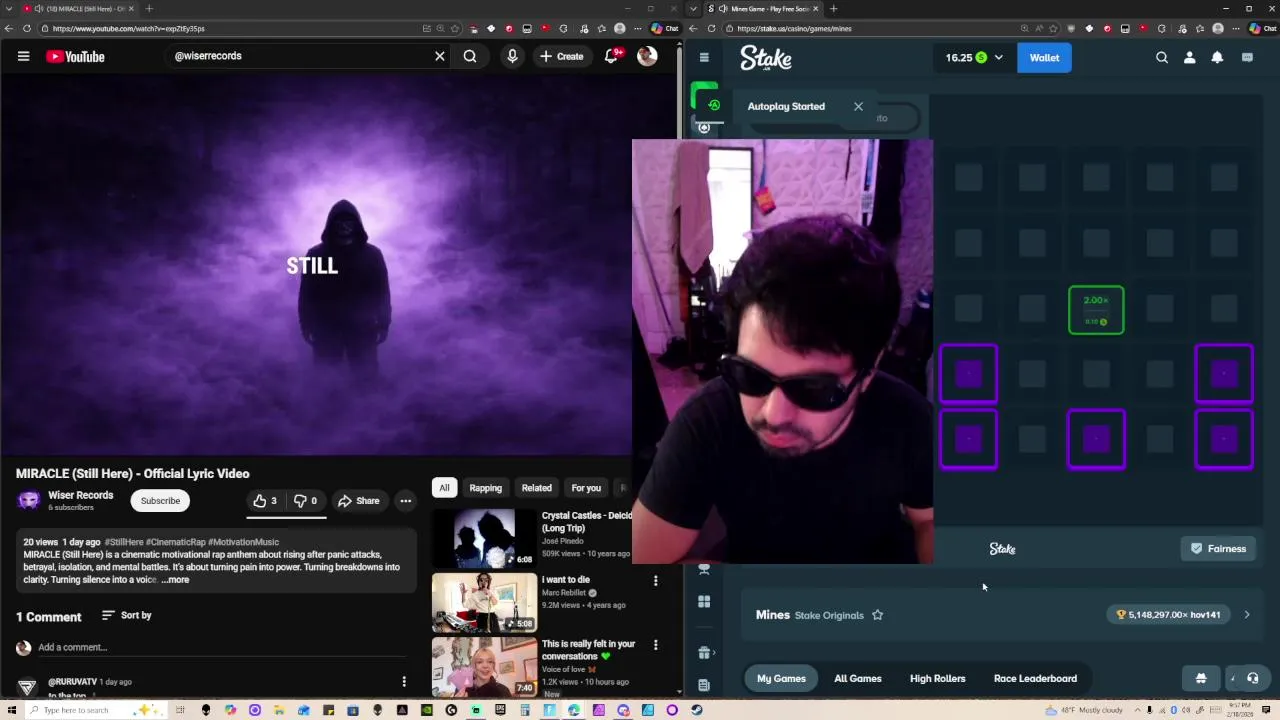The image size is (1280, 720).
Task: Open the Stake sidebar grid icon
Action: pyautogui.click(x=704, y=601)
